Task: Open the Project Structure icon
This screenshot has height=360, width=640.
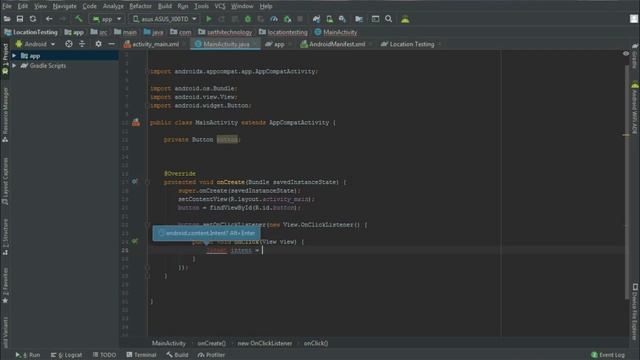Action: 359,19
